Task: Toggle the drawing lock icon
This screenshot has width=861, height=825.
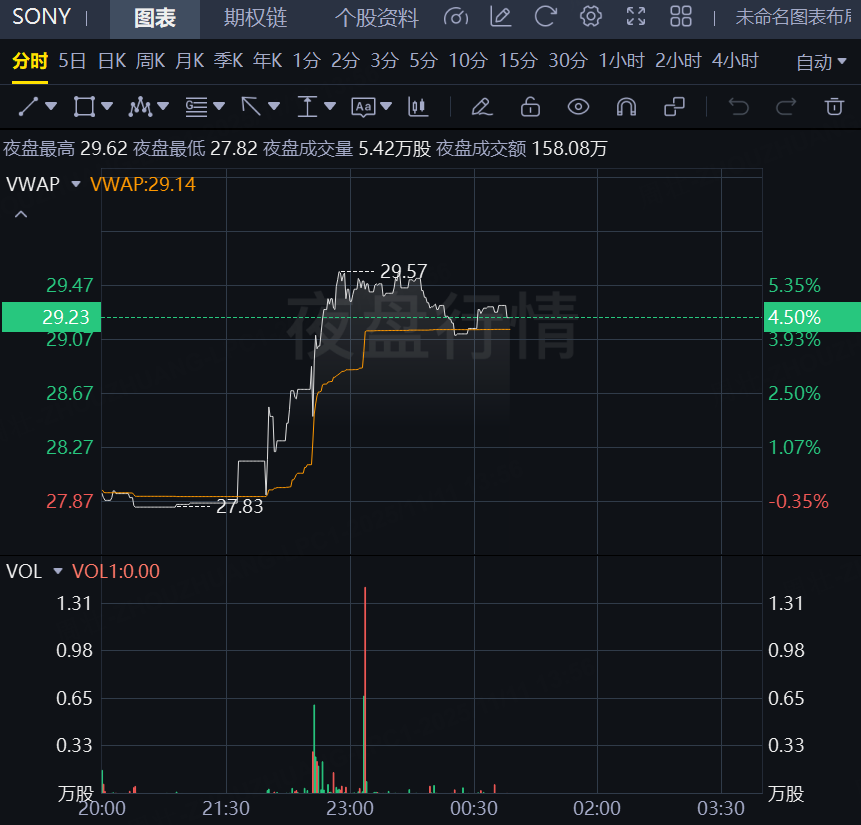Action: click(530, 106)
